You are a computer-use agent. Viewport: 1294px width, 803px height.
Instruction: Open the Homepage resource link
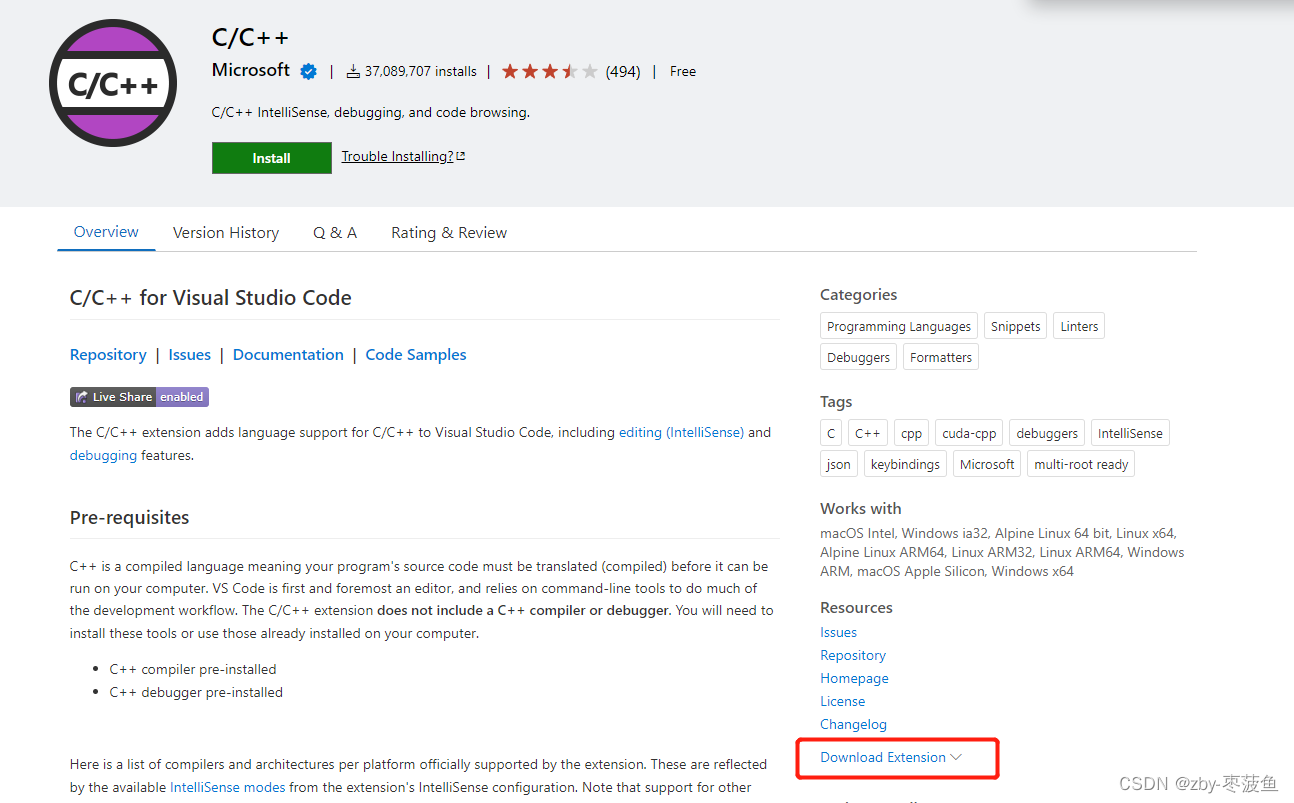tap(854, 678)
